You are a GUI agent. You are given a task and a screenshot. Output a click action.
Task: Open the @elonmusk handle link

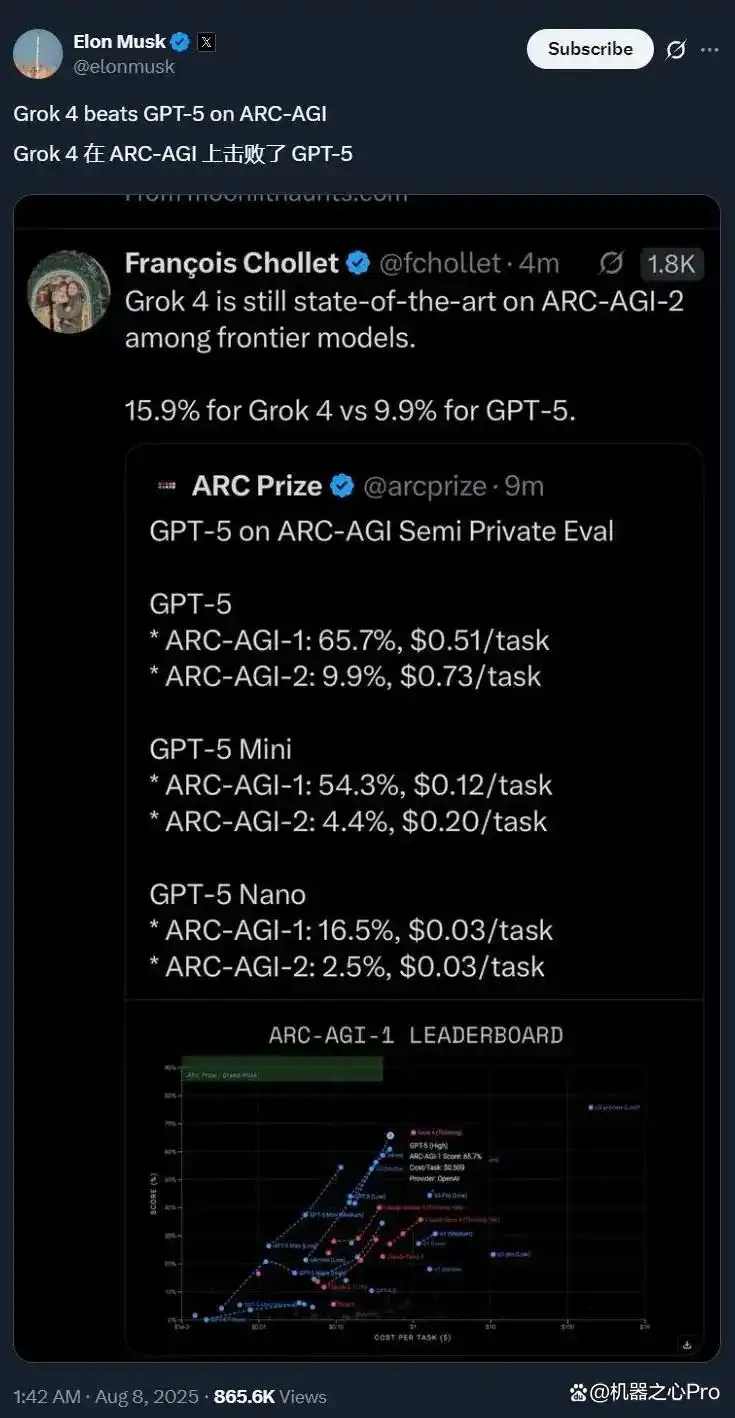click(x=124, y=67)
